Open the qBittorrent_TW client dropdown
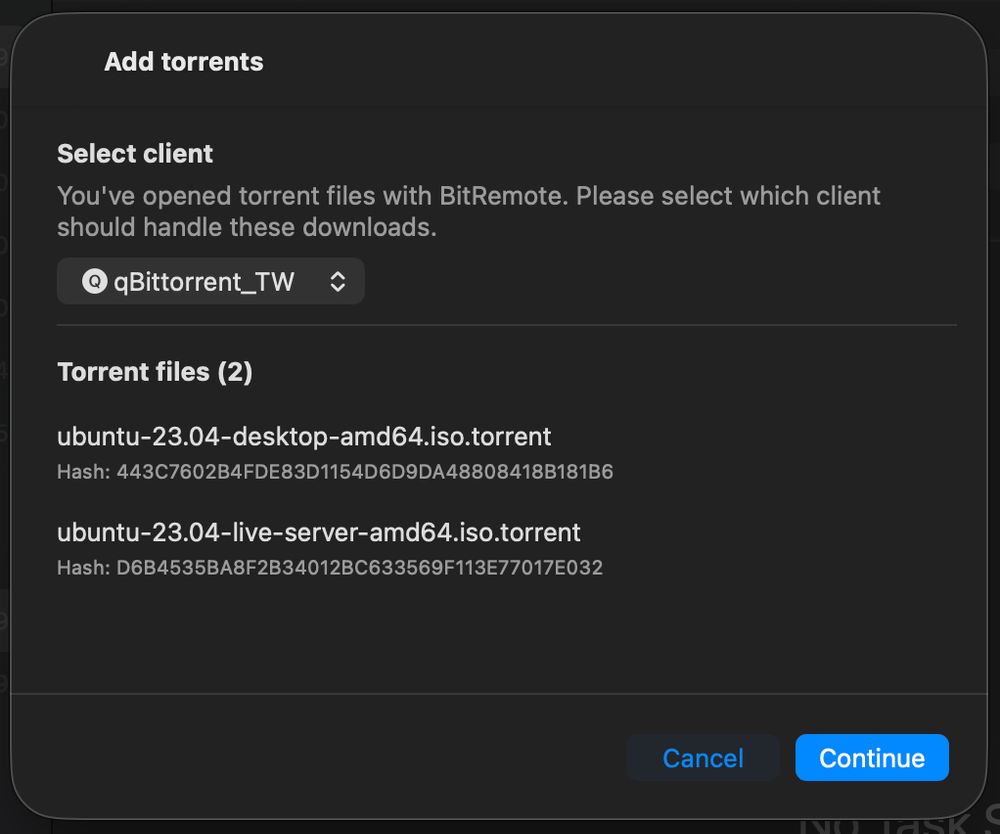The width and height of the screenshot is (1000, 834). [210, 282]
